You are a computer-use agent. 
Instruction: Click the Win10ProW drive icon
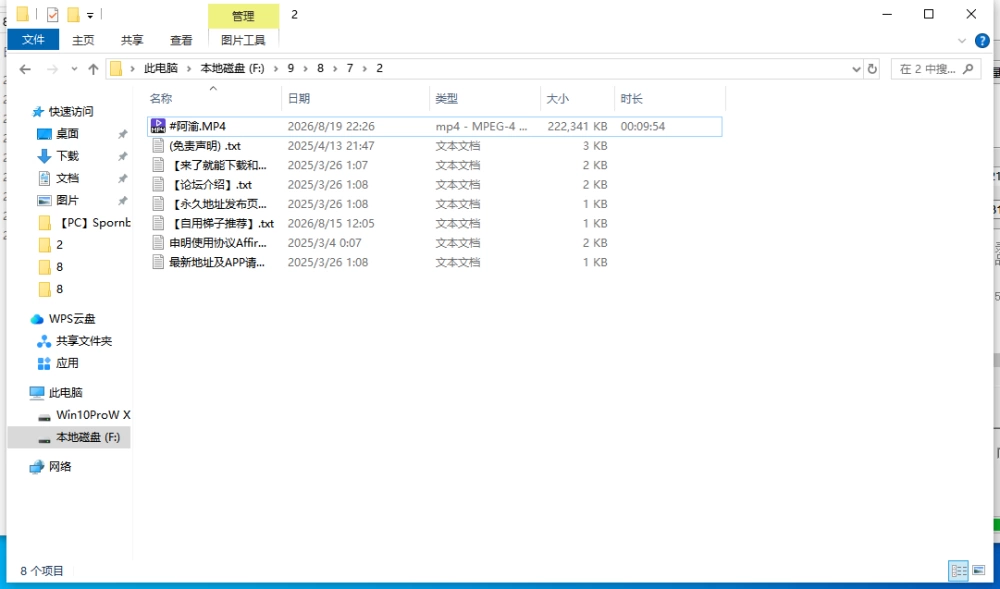pos(44,416)
